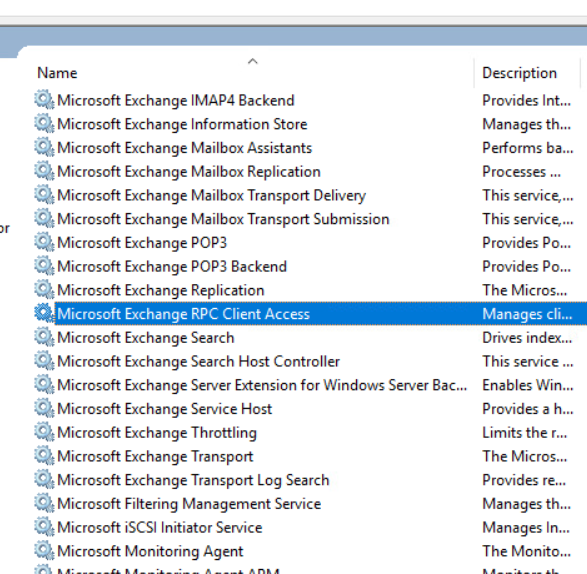Sort services by the Name column header
This screenshot has height=574, width=587.
(x=57, y=73)
